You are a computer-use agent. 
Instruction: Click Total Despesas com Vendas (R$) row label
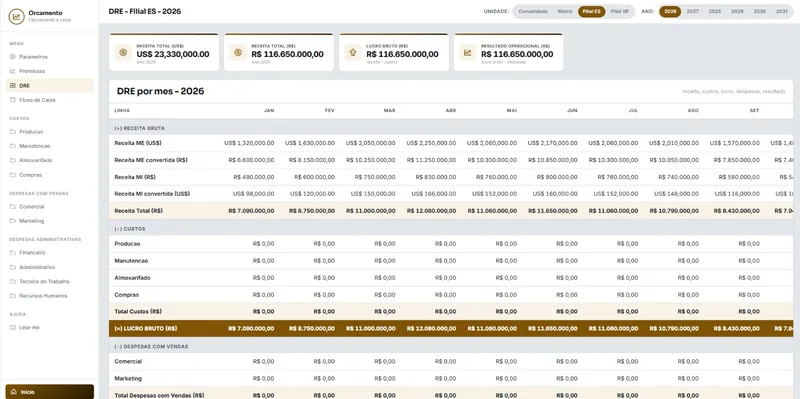click(x=160, y=395)
